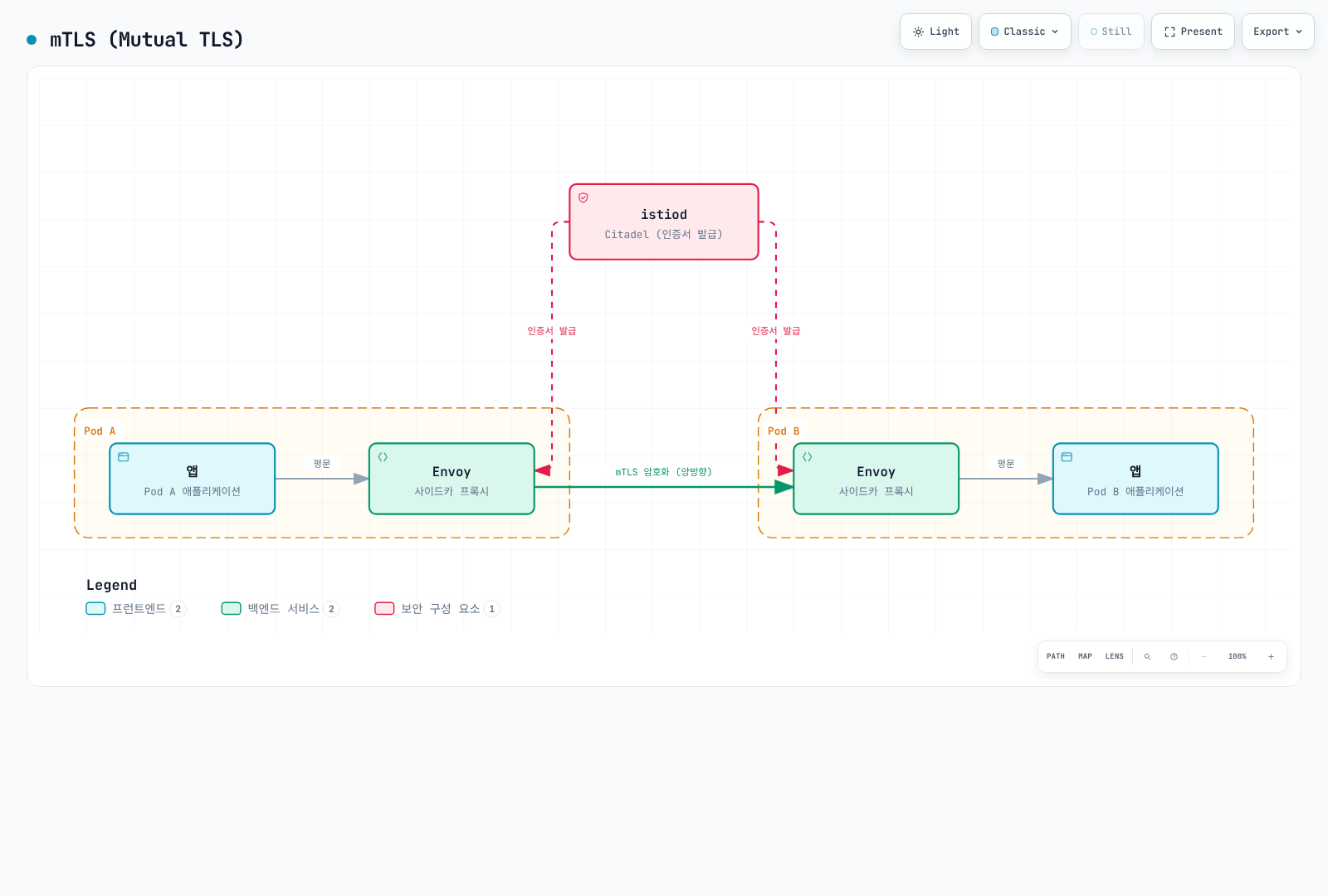Click the window icon on Pod B app node

tap(1067, 457)
